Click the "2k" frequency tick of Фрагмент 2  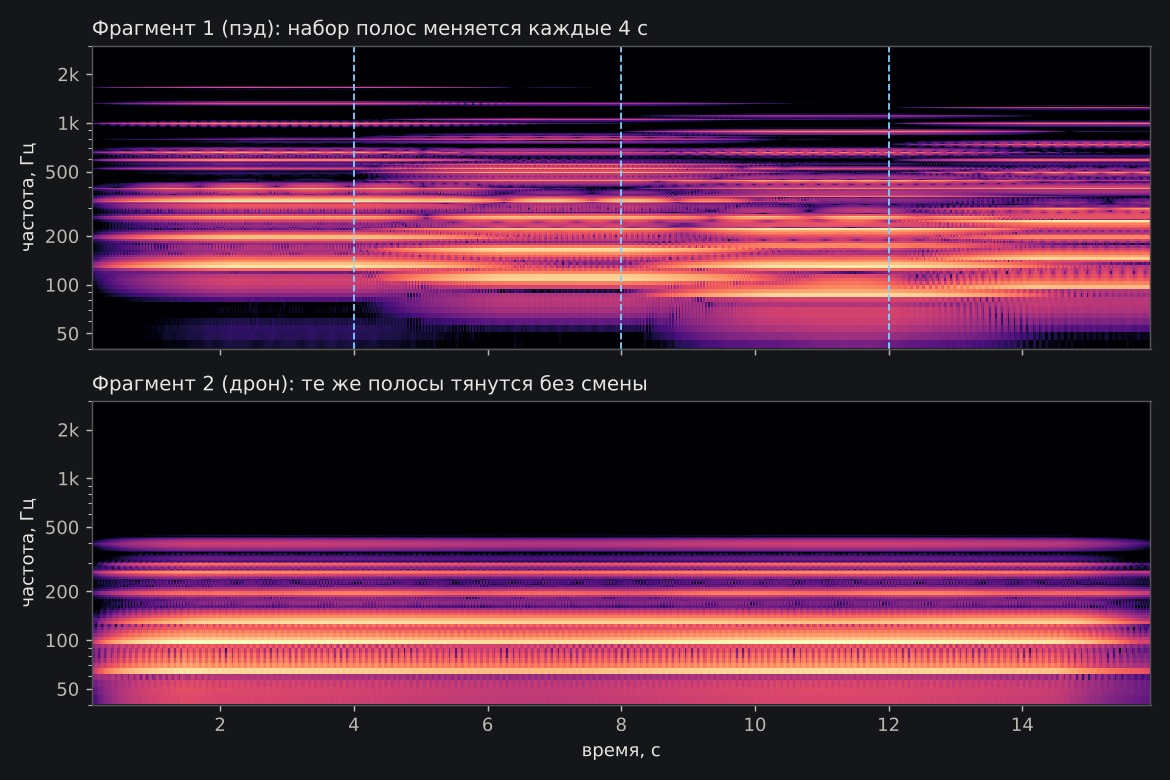pos(69,430)
